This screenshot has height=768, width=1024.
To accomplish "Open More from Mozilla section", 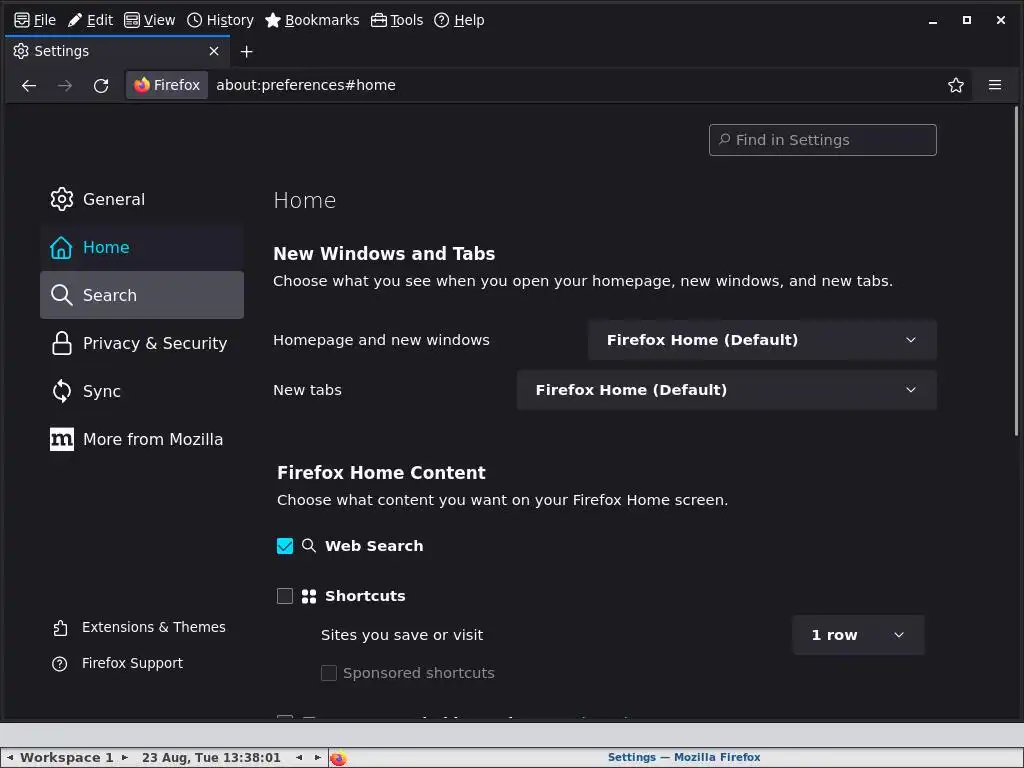I will tap(142, 439).
